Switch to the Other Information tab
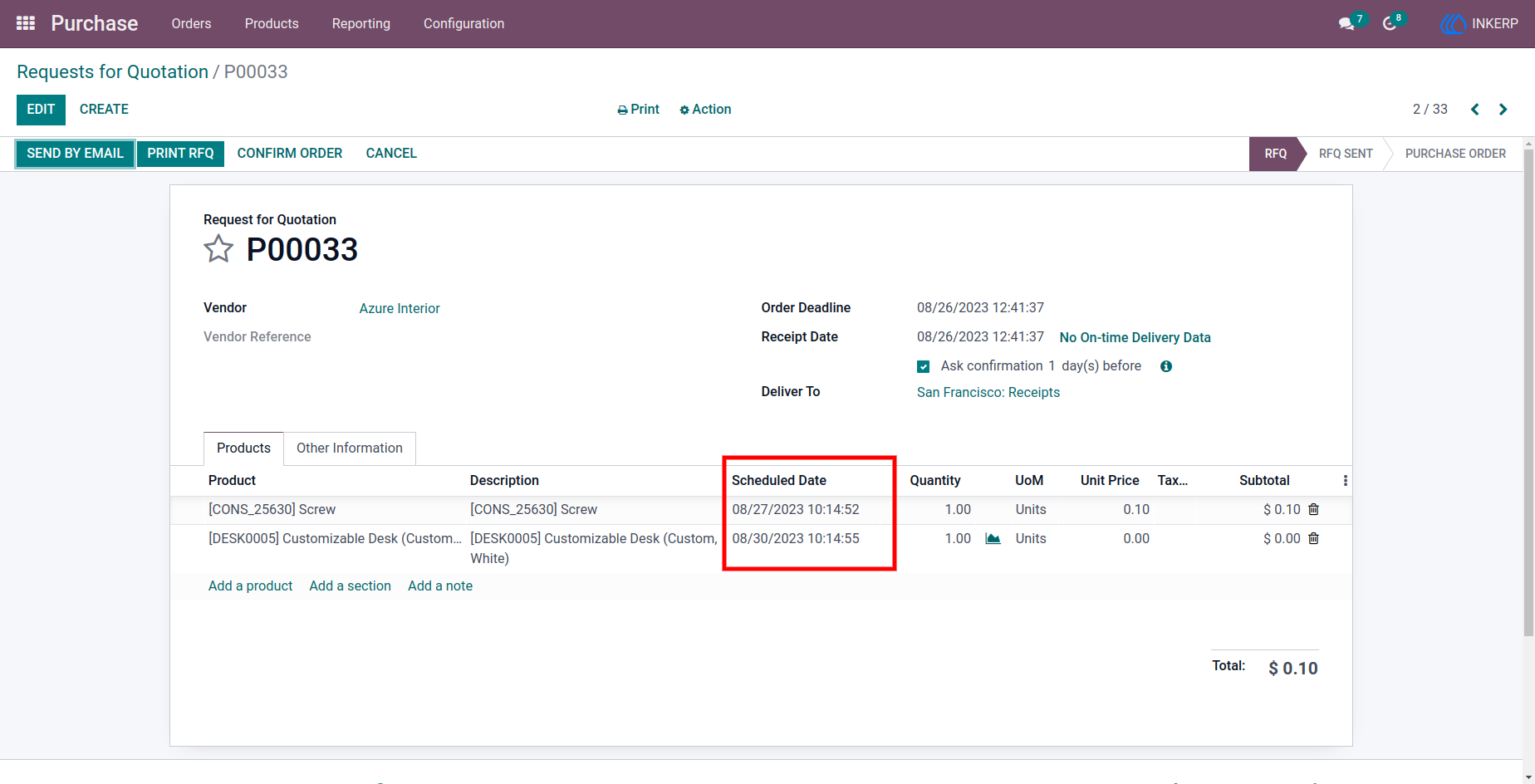This screenshot has width=1535, height=784. point(350,448)
